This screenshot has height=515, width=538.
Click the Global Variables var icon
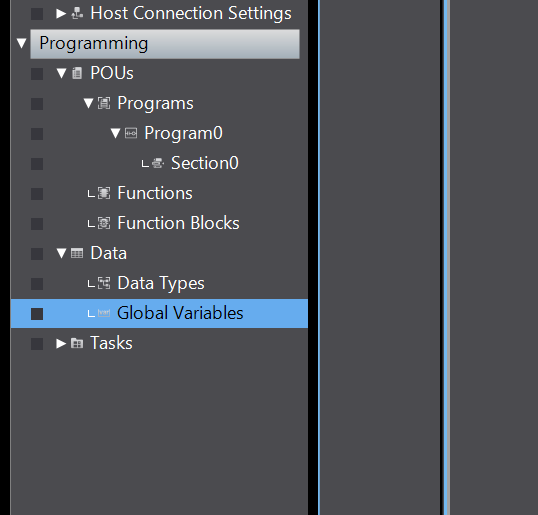[x=104, y=313]
